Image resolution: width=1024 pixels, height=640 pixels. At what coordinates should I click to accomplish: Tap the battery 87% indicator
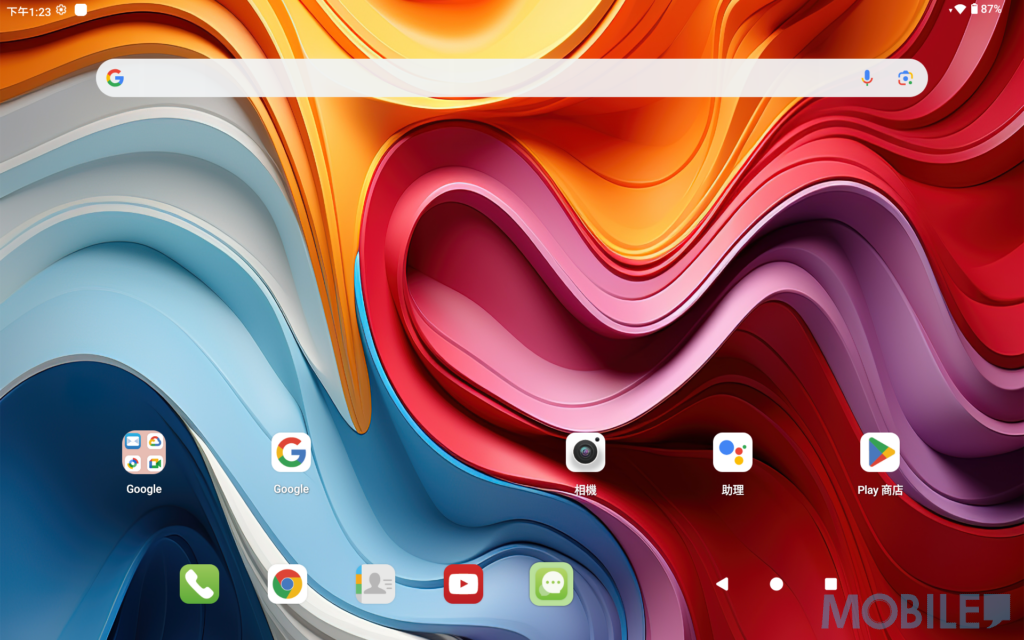(x=986, y=9)
